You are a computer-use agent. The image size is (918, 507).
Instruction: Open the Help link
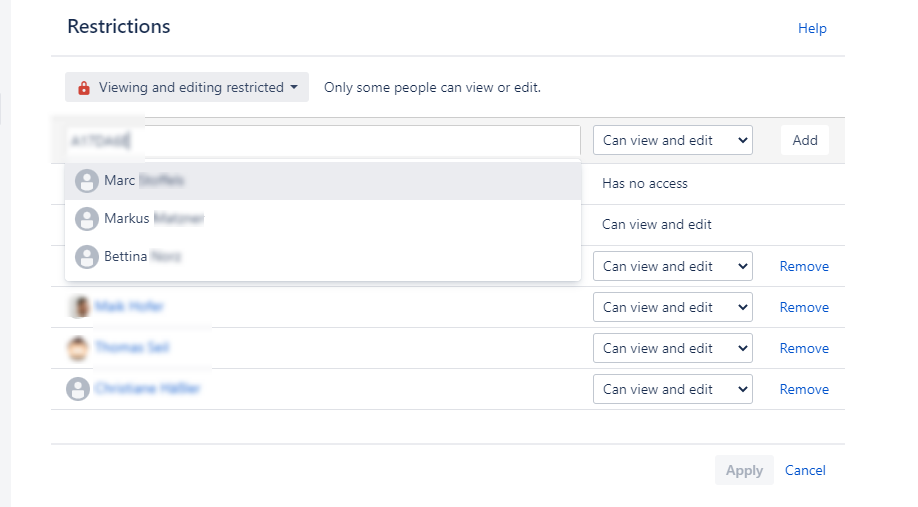(x=812, y=28)
